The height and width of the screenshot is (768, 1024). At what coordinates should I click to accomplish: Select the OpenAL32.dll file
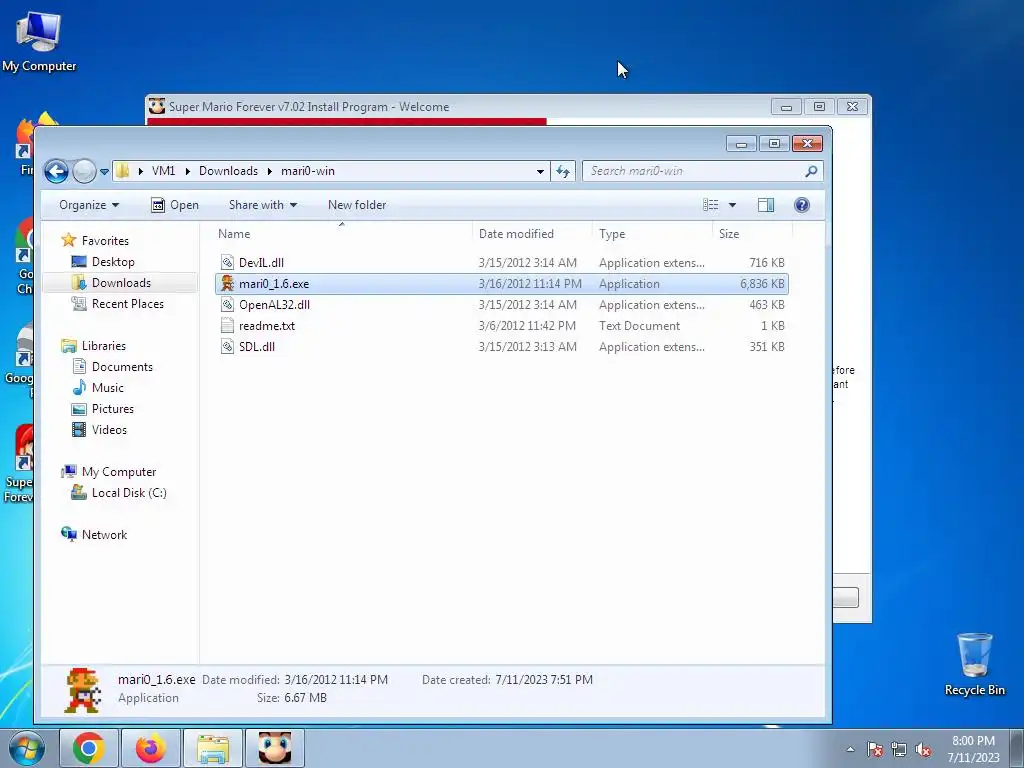(274, 305)
